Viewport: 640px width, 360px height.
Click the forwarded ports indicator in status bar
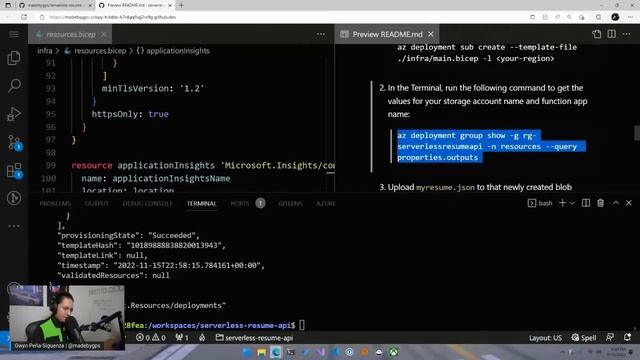[182, 338]
